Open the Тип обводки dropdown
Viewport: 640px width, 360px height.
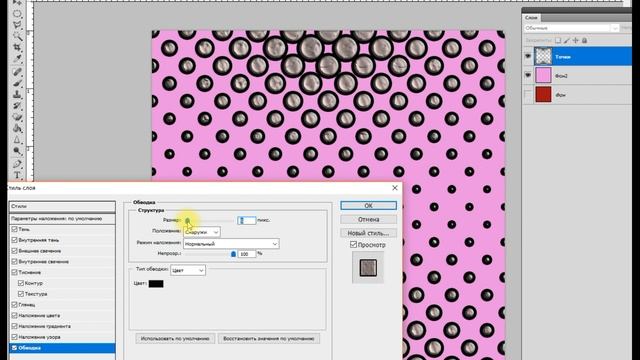(x=188, y=270)
